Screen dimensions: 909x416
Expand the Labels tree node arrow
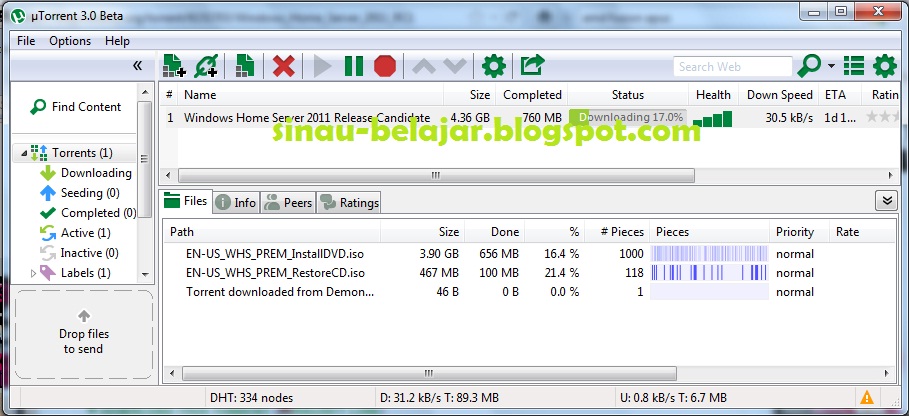tap(33, 273)
